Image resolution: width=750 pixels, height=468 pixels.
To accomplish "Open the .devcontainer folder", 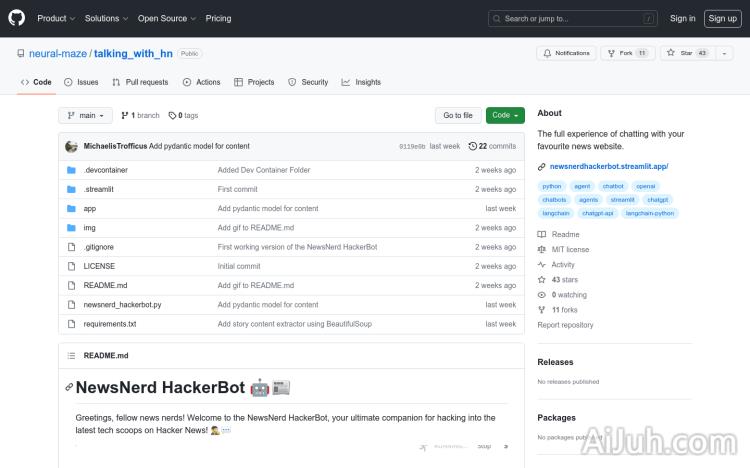I will coord(106,170).
